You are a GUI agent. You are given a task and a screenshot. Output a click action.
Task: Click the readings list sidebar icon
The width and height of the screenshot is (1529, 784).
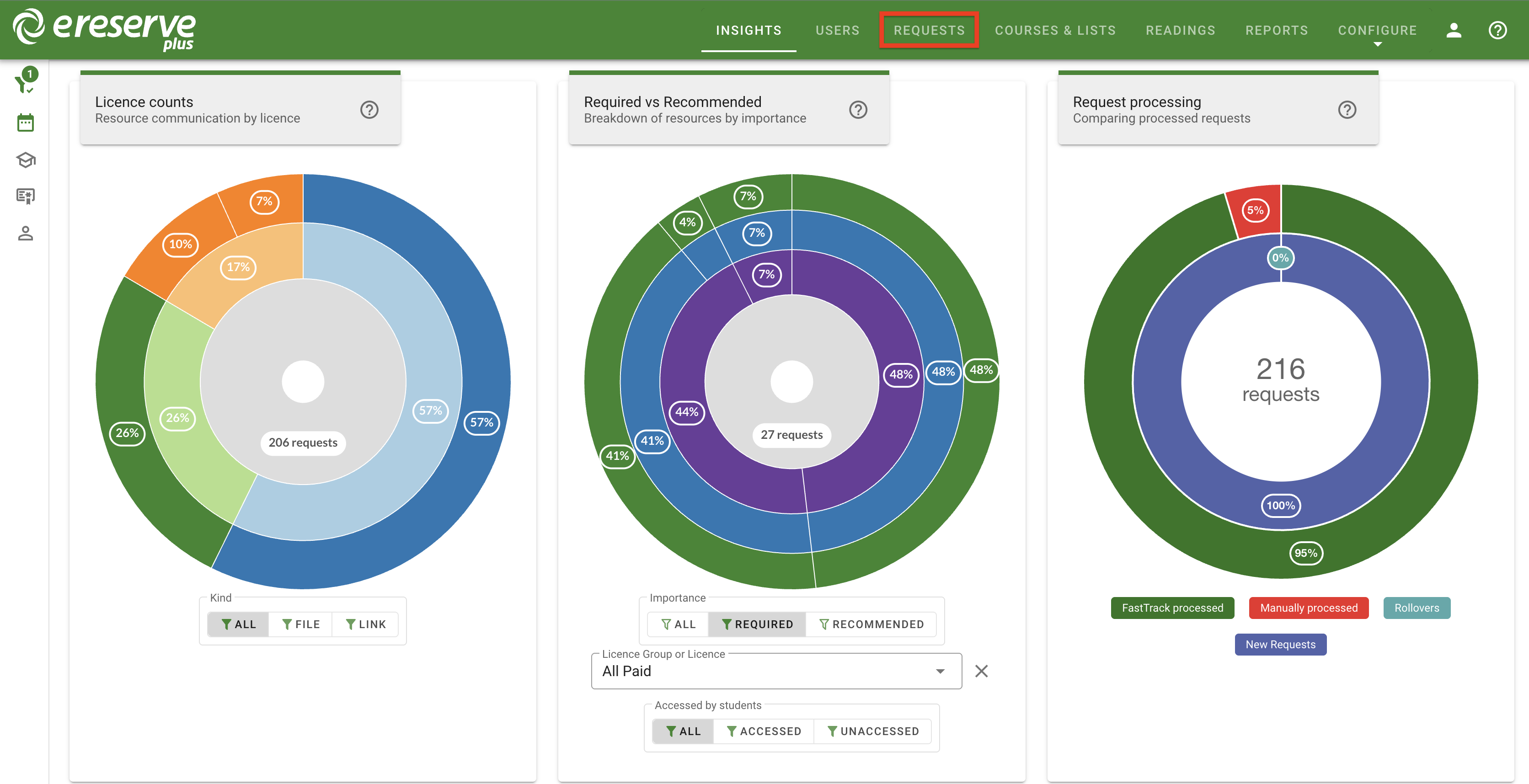[26, 196]
